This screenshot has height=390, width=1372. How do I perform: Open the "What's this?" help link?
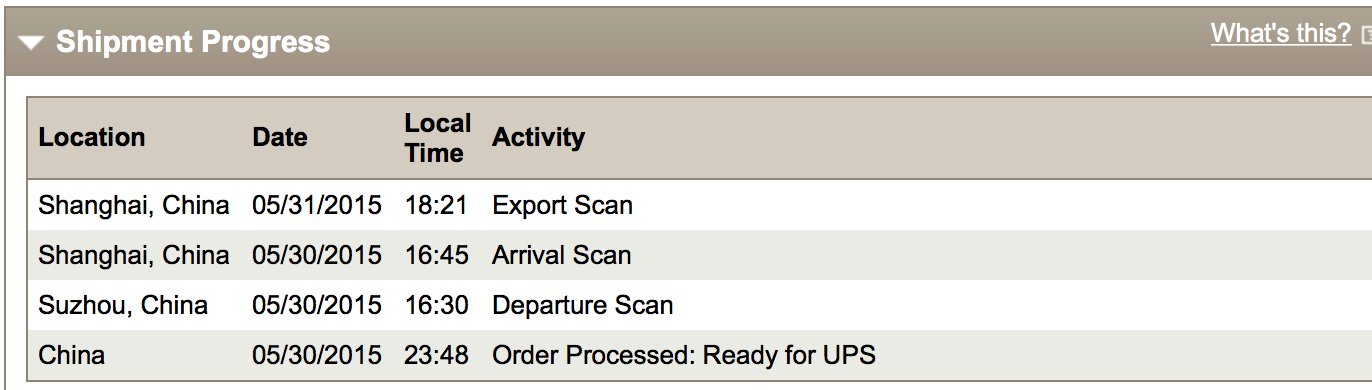point(1281,33)
